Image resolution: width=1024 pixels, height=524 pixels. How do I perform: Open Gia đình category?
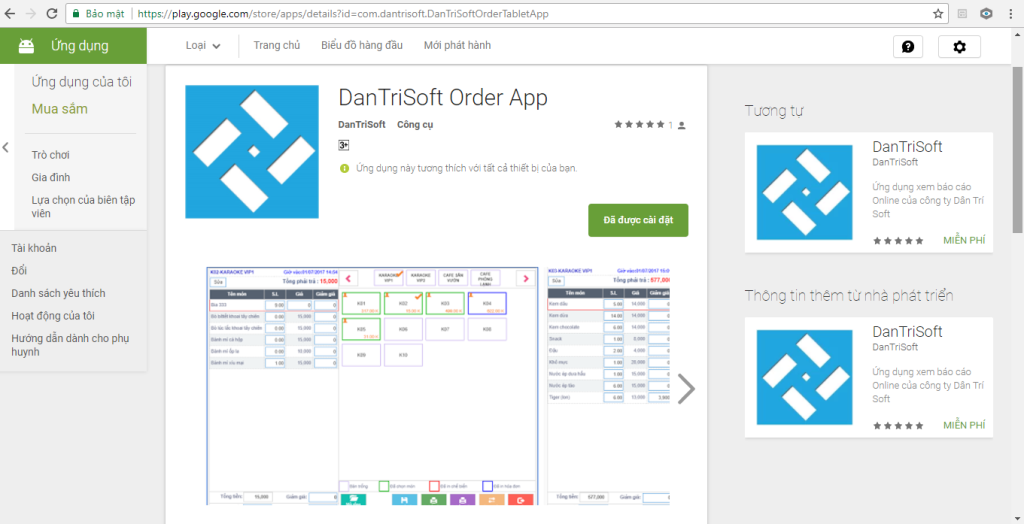[x=50, y=177]
